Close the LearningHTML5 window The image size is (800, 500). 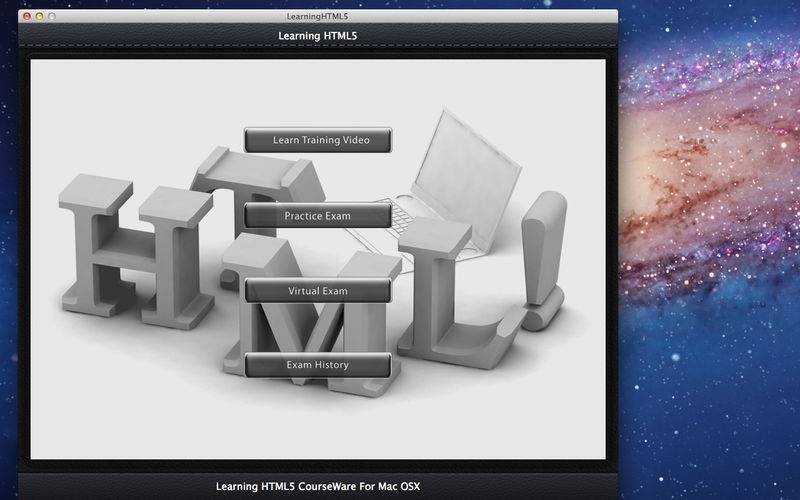(x=27, y=16)
